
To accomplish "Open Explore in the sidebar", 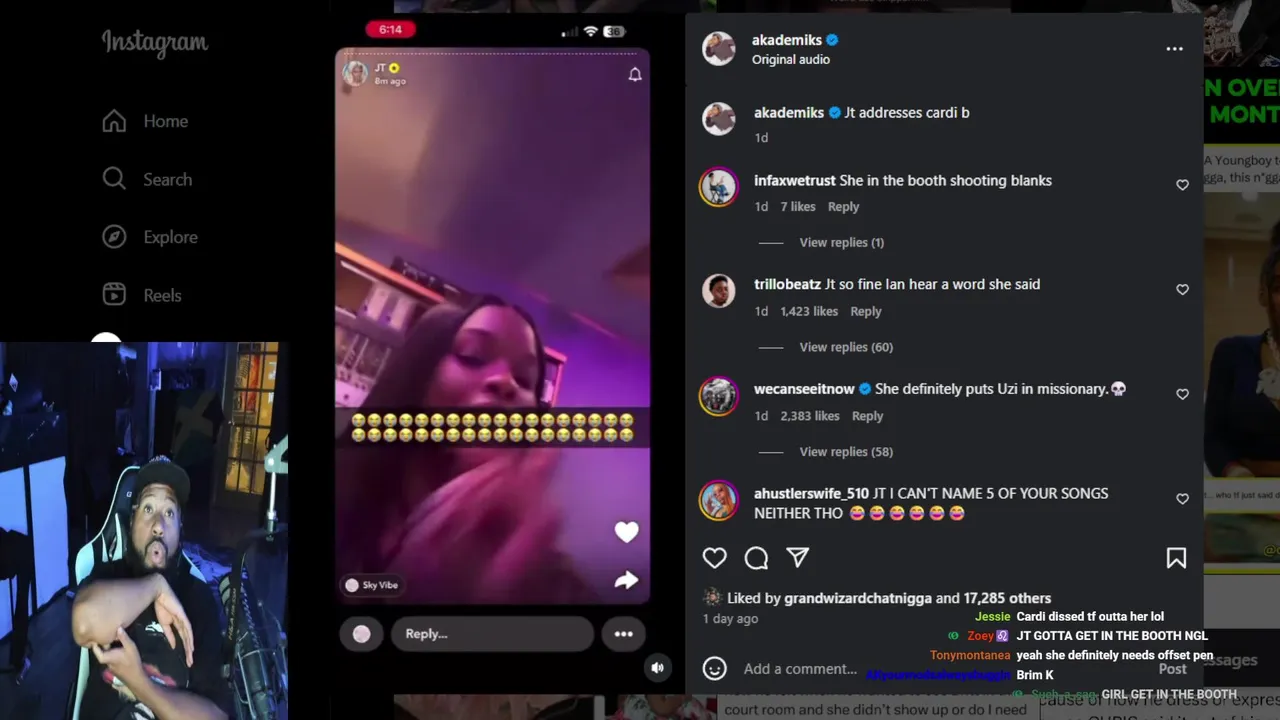I will click(x=150, y=237).
